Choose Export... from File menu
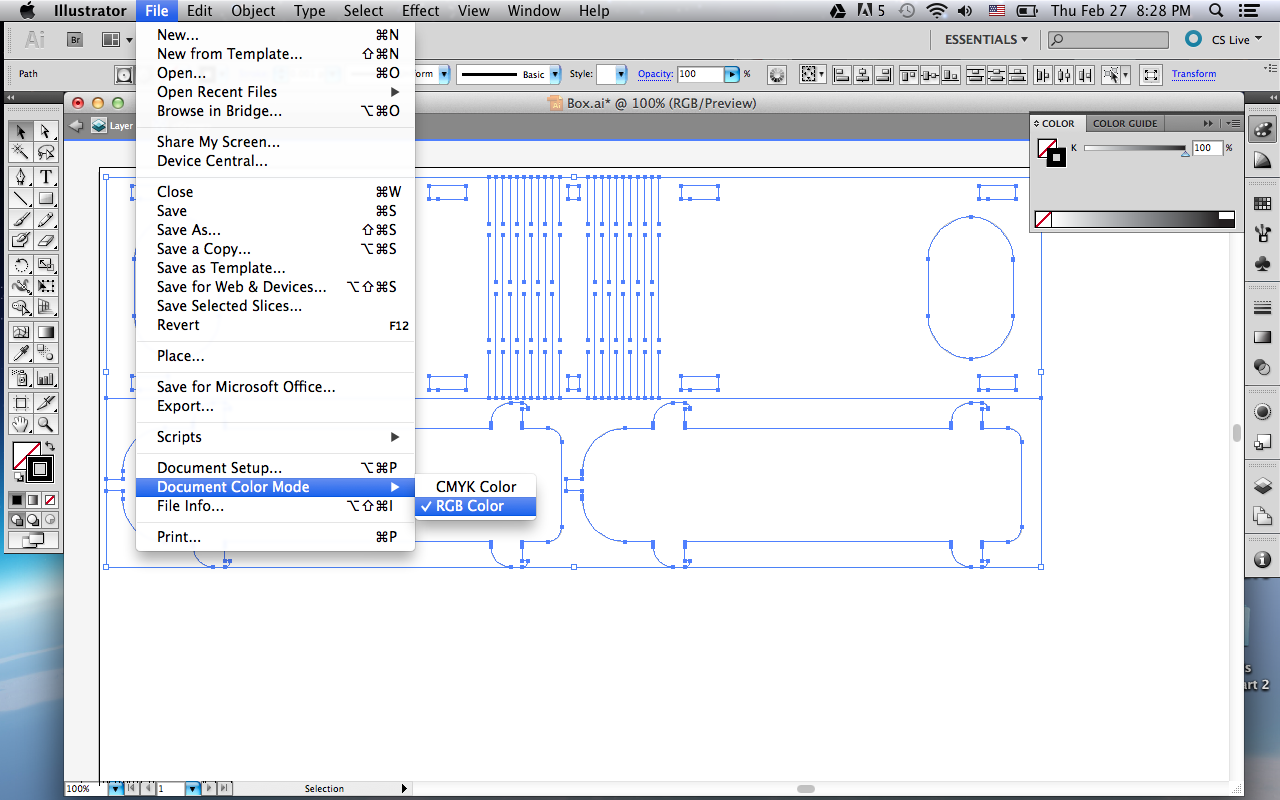 click(275, 406)
